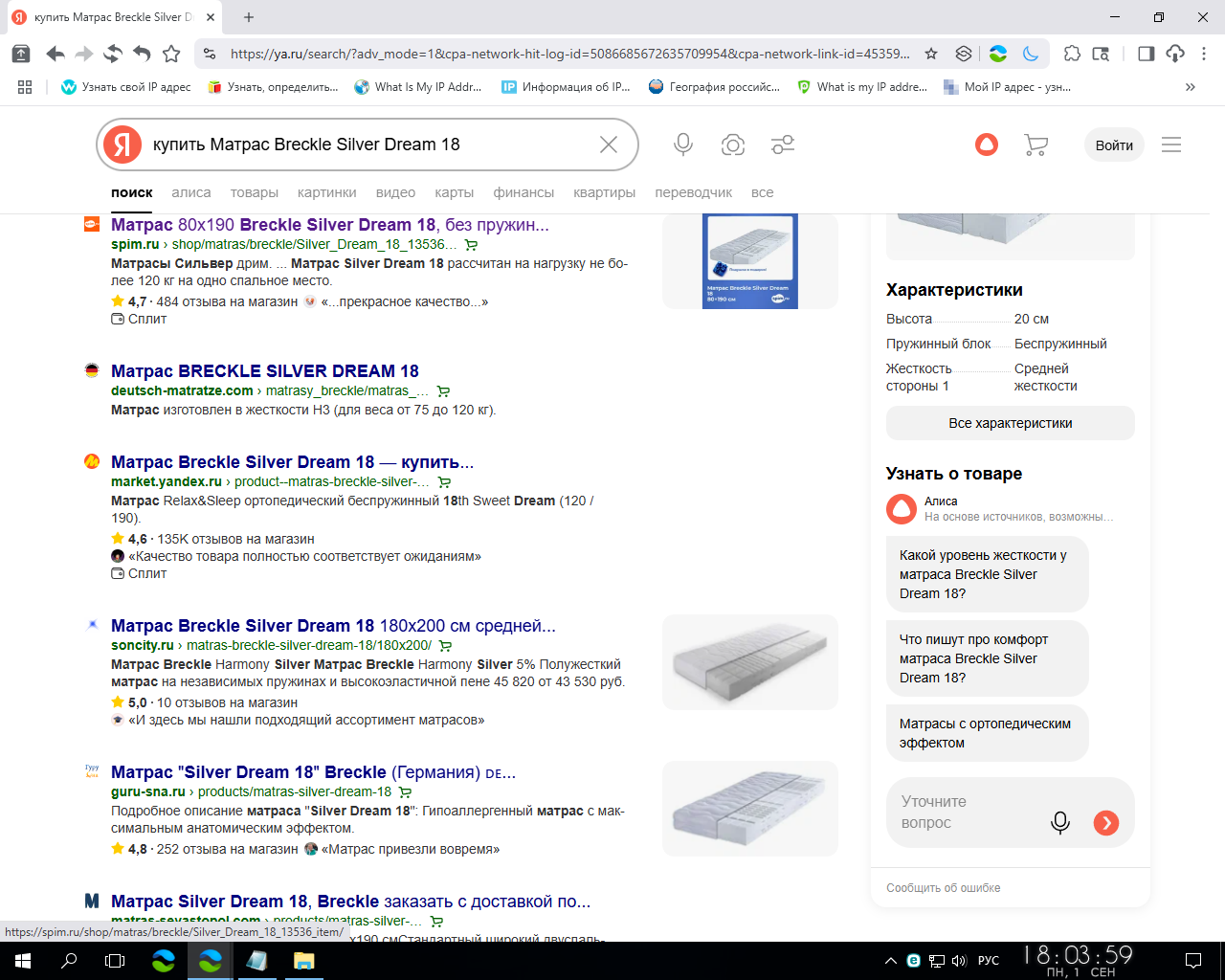Open the 'Мой IP адрес - узн...' bookmark
This screenshot has height=980, width=1225.
click(x=1007, y=87)
